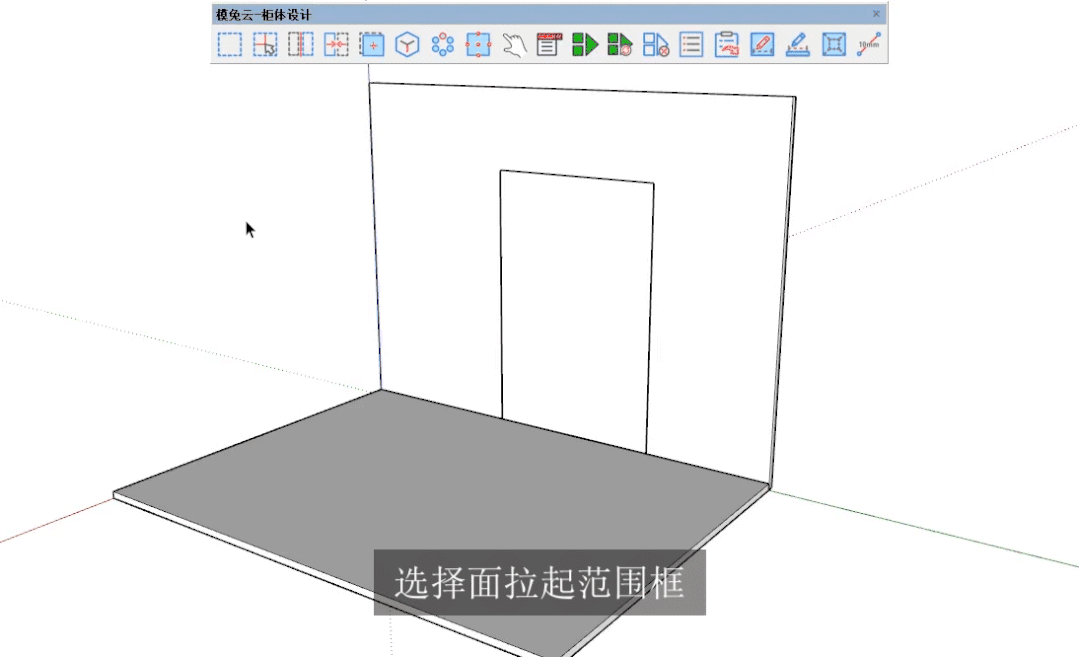Viewport: 1079px width, 657px height.
Task: Activate the marking pencil tool
Action: point(797,44)
